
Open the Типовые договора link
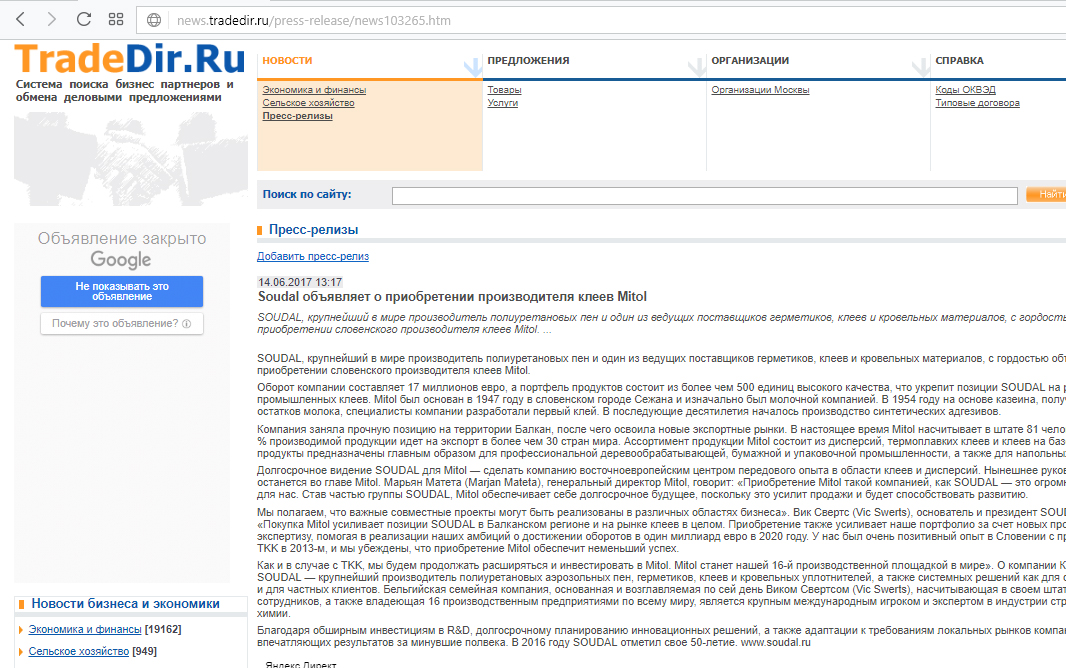(x=977, y=103)
